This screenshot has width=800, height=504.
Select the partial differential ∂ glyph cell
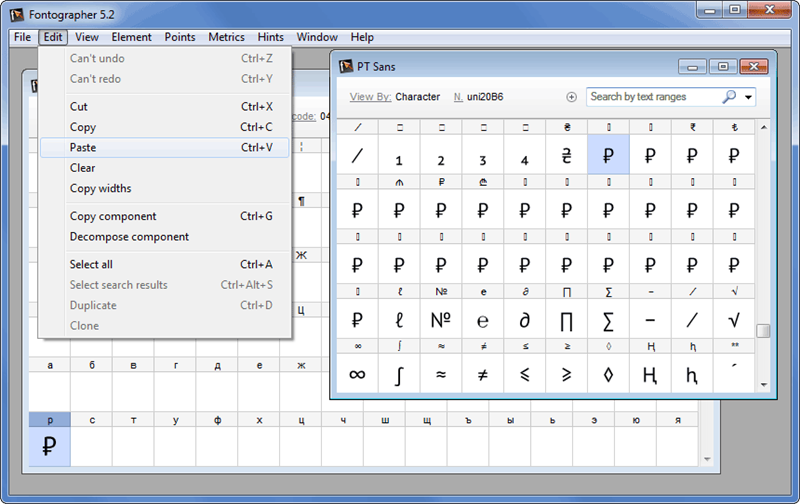(524, 320)
